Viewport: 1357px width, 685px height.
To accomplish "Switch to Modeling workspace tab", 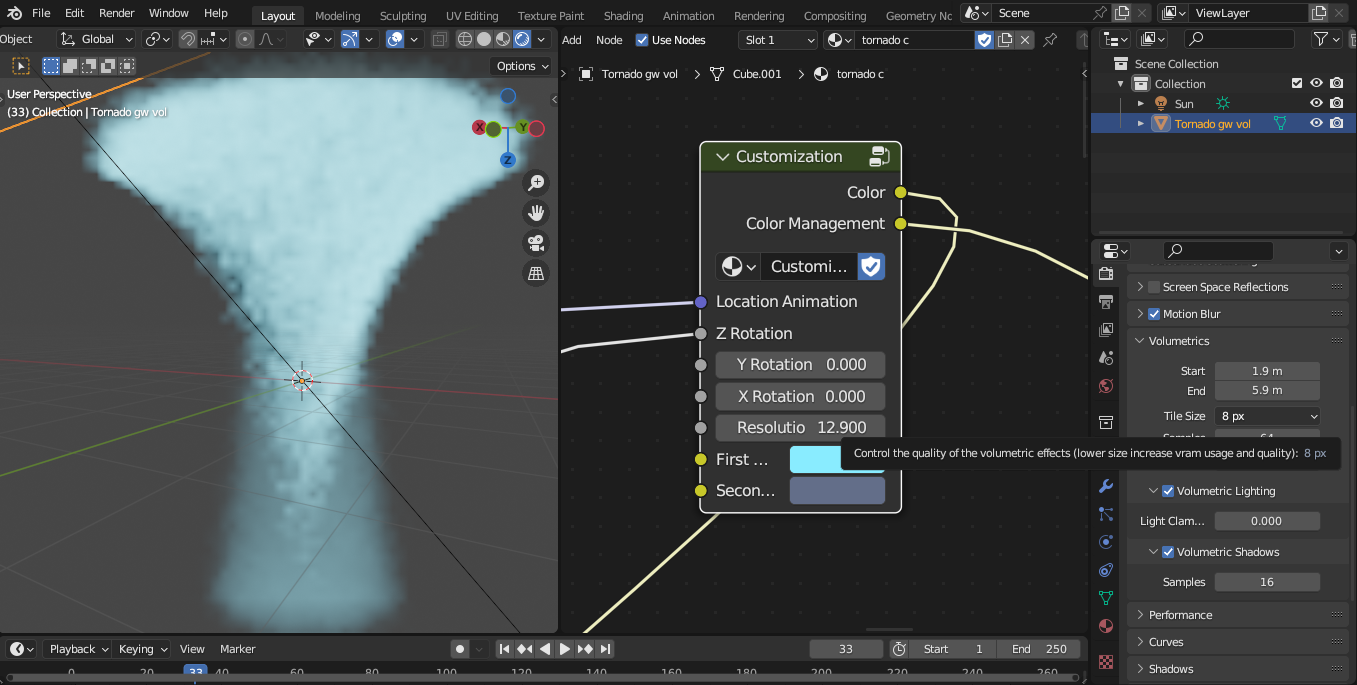I will click(337, 16).
